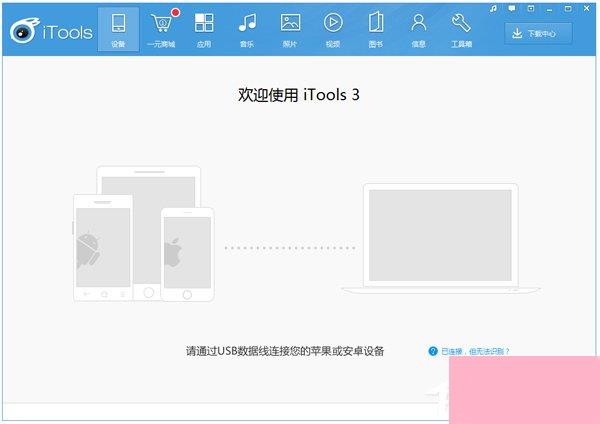This screenshot has width=600, height=424.
Task: Open the title bar dropdown menu icon
Action: 531,8
